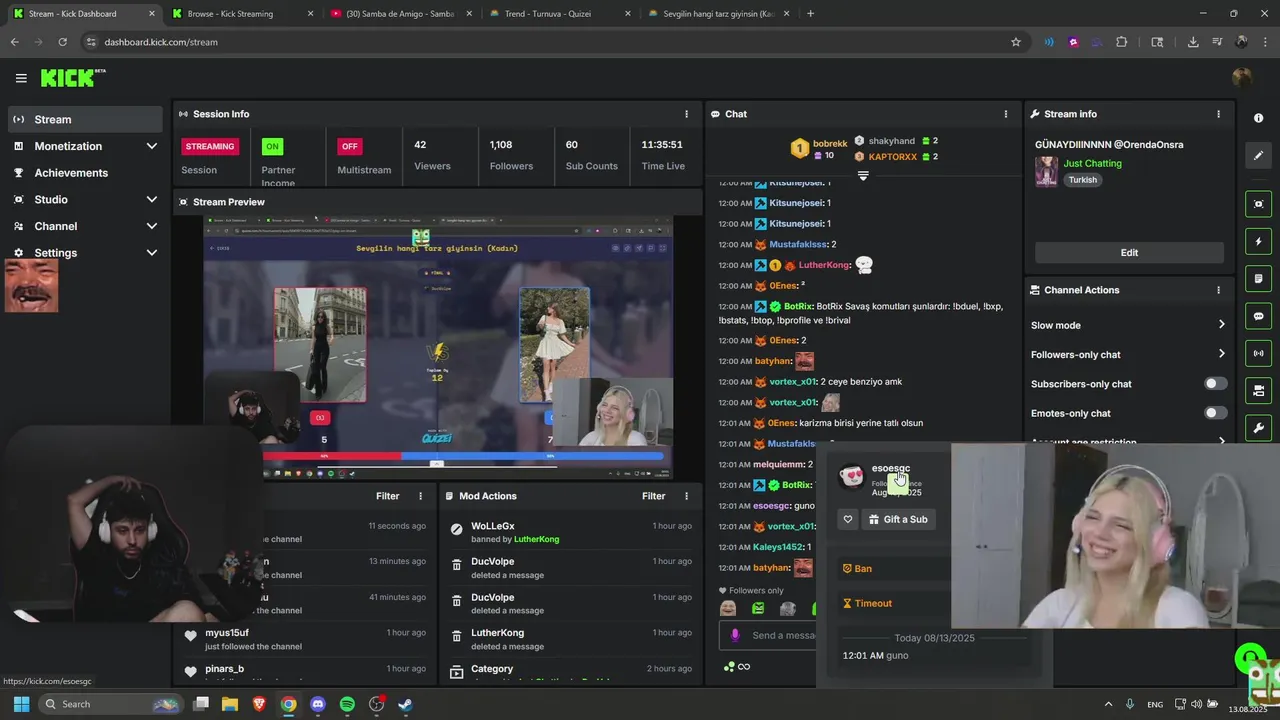Open activity feed three-dot options beside Filter

click(x=420, y=496)
